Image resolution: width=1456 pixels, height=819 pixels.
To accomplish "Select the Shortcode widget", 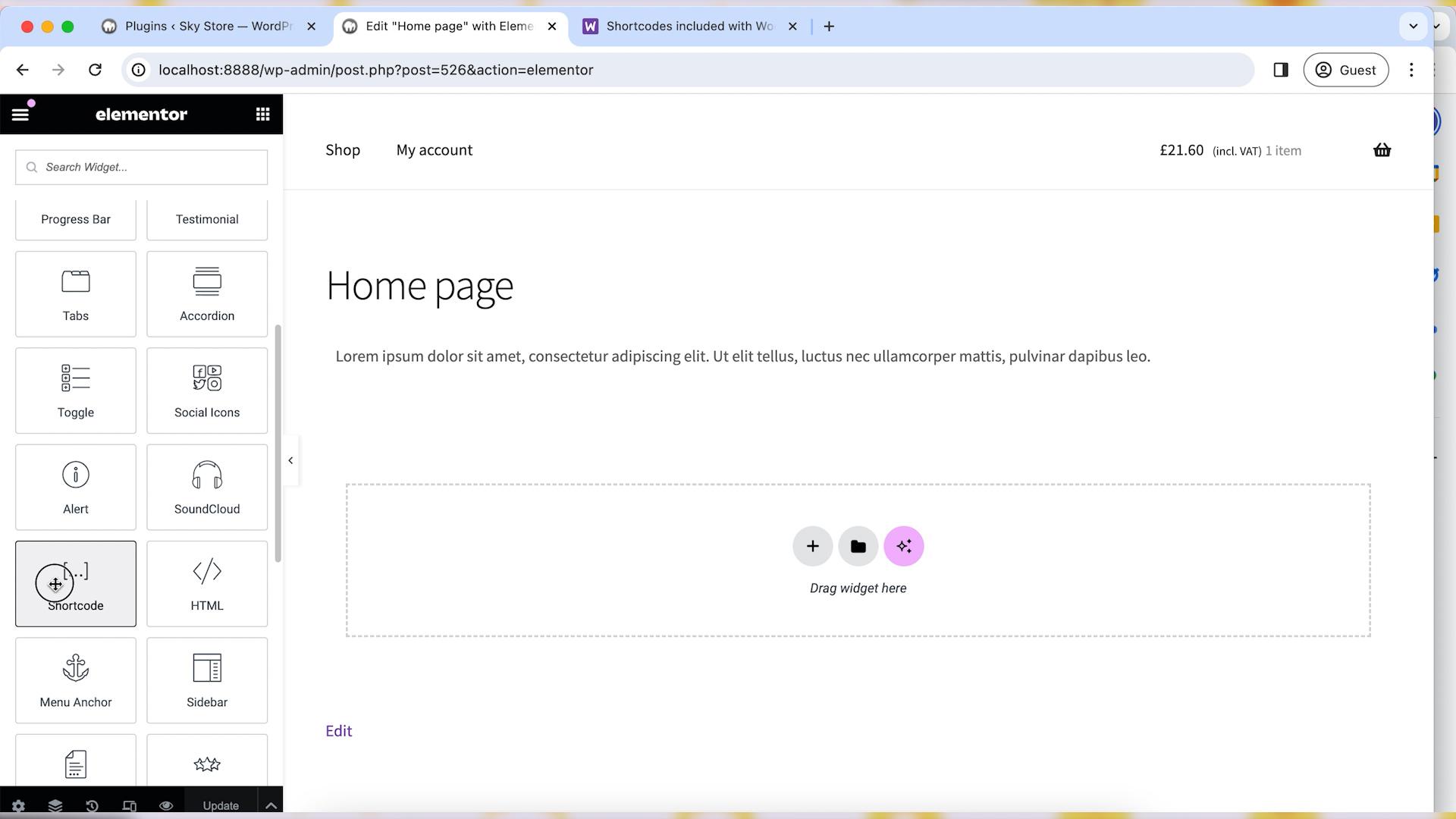I will click(75, 584).
